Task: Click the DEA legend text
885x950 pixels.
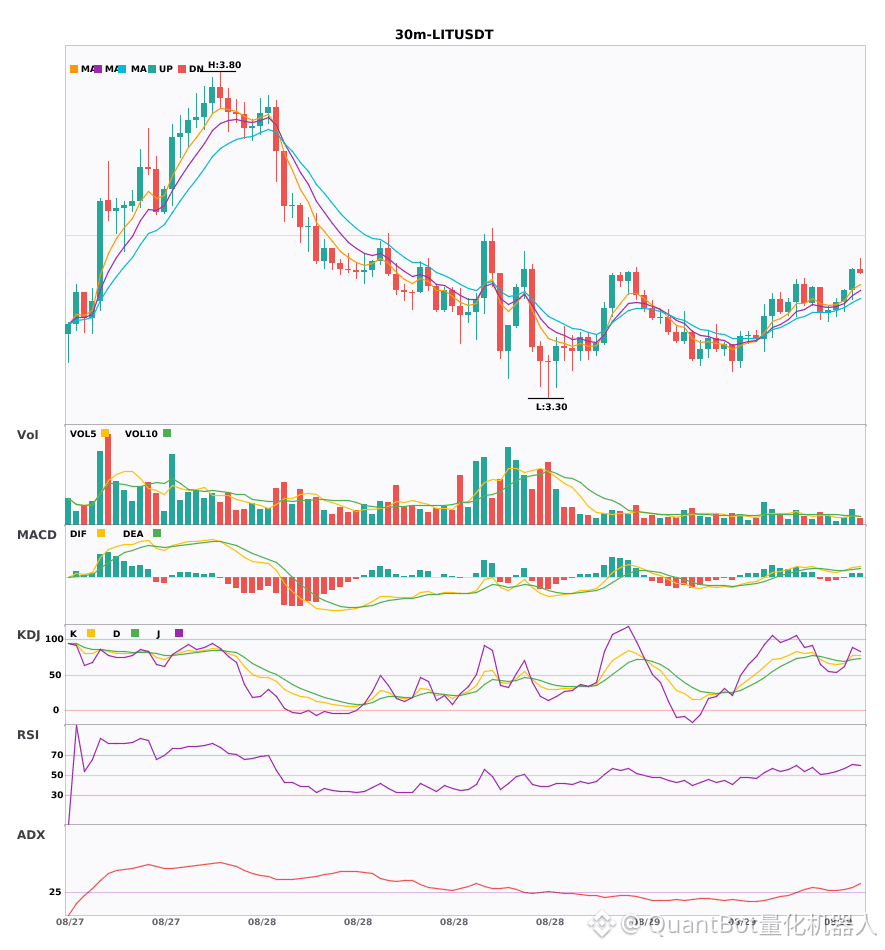Action: pos(133,534)
